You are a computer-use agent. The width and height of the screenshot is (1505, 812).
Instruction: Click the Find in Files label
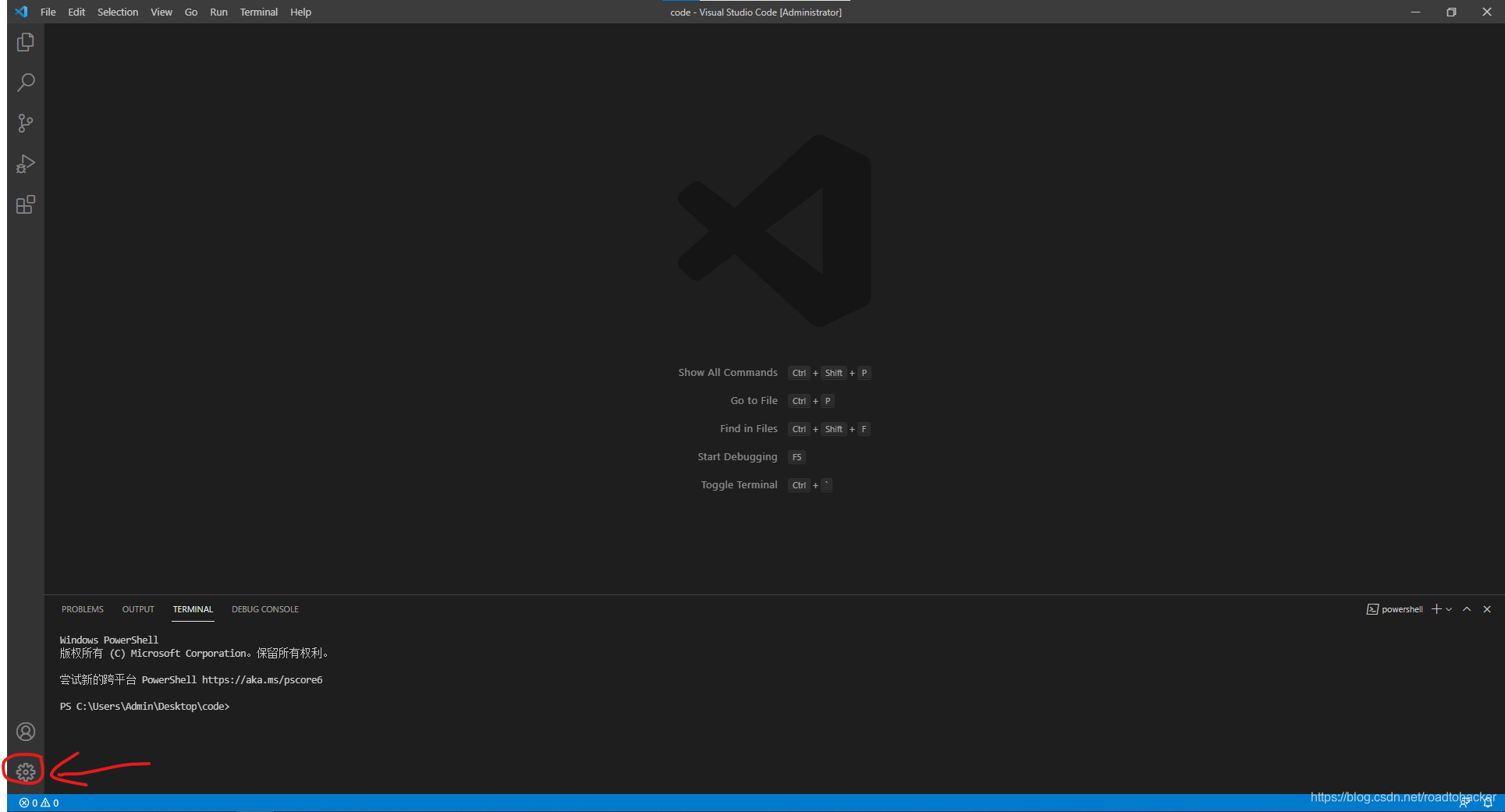749,429
